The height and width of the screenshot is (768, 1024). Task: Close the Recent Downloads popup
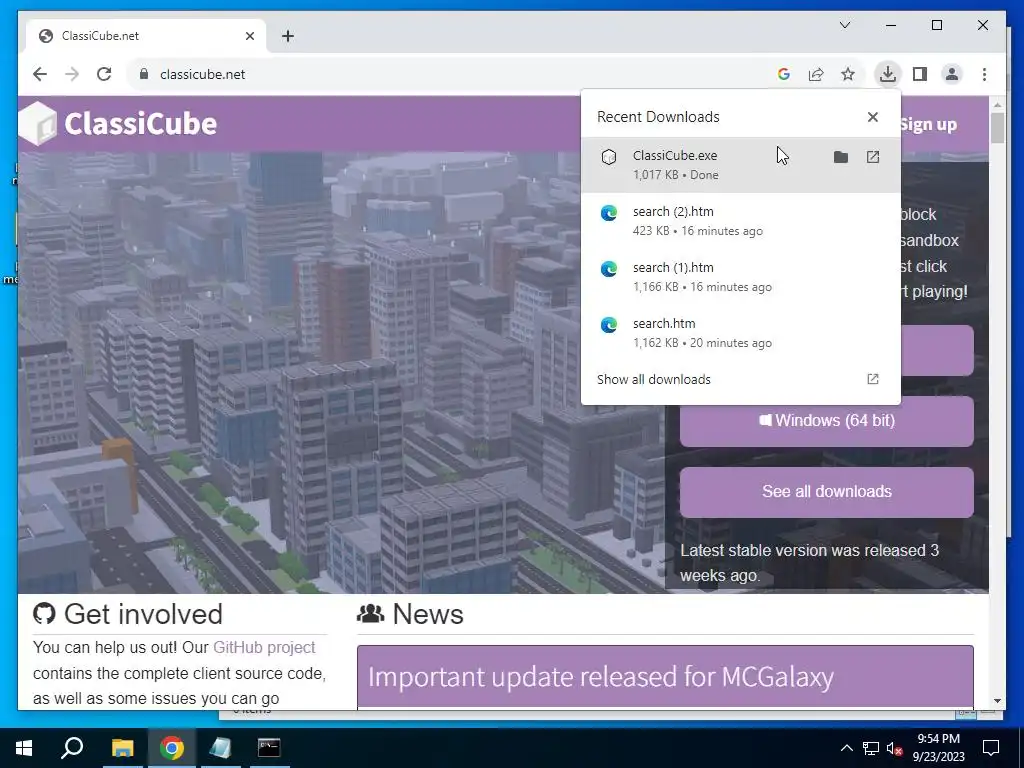tap(872, 117)
